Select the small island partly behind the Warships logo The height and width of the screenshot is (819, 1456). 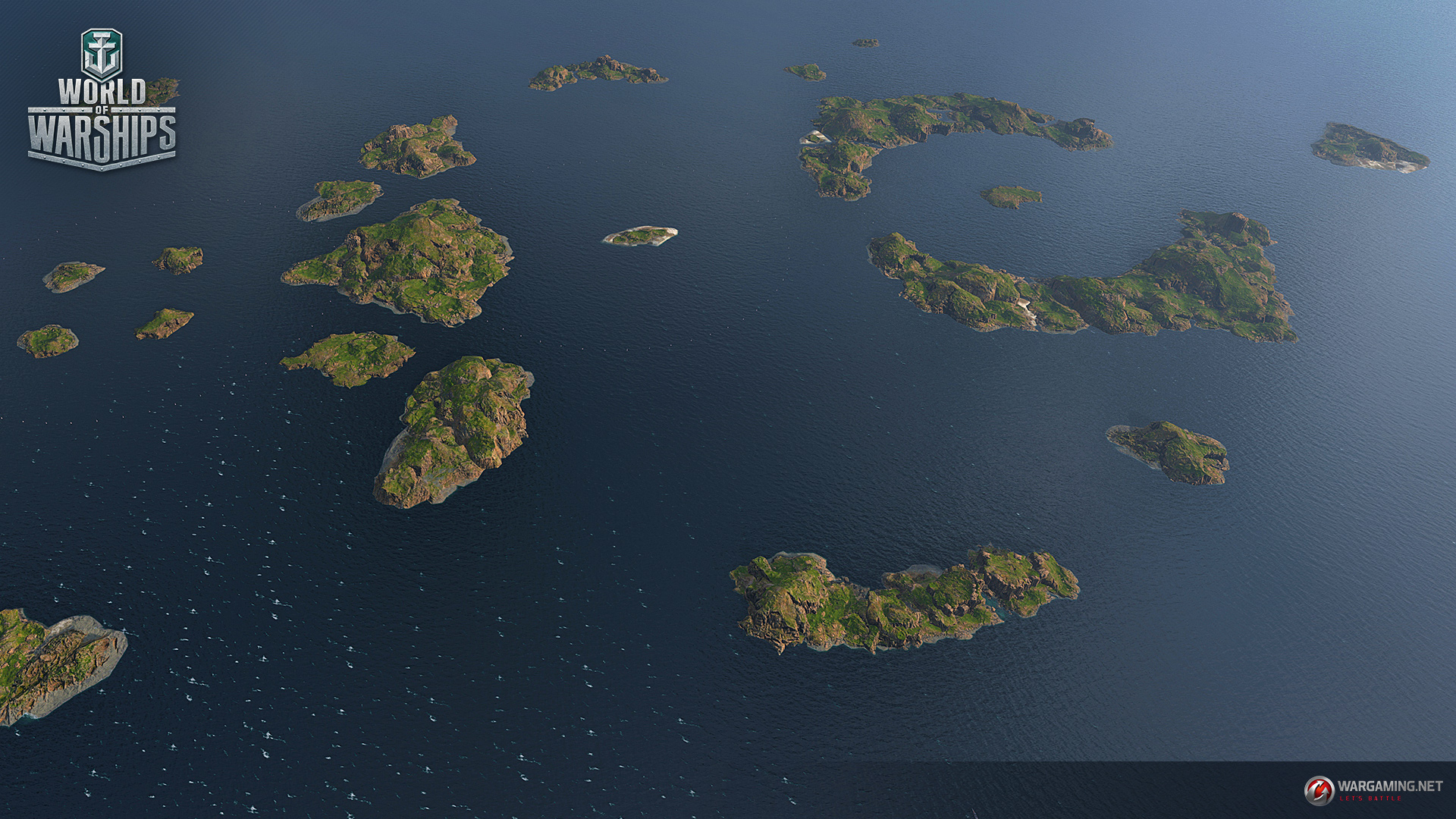(164, 90)
